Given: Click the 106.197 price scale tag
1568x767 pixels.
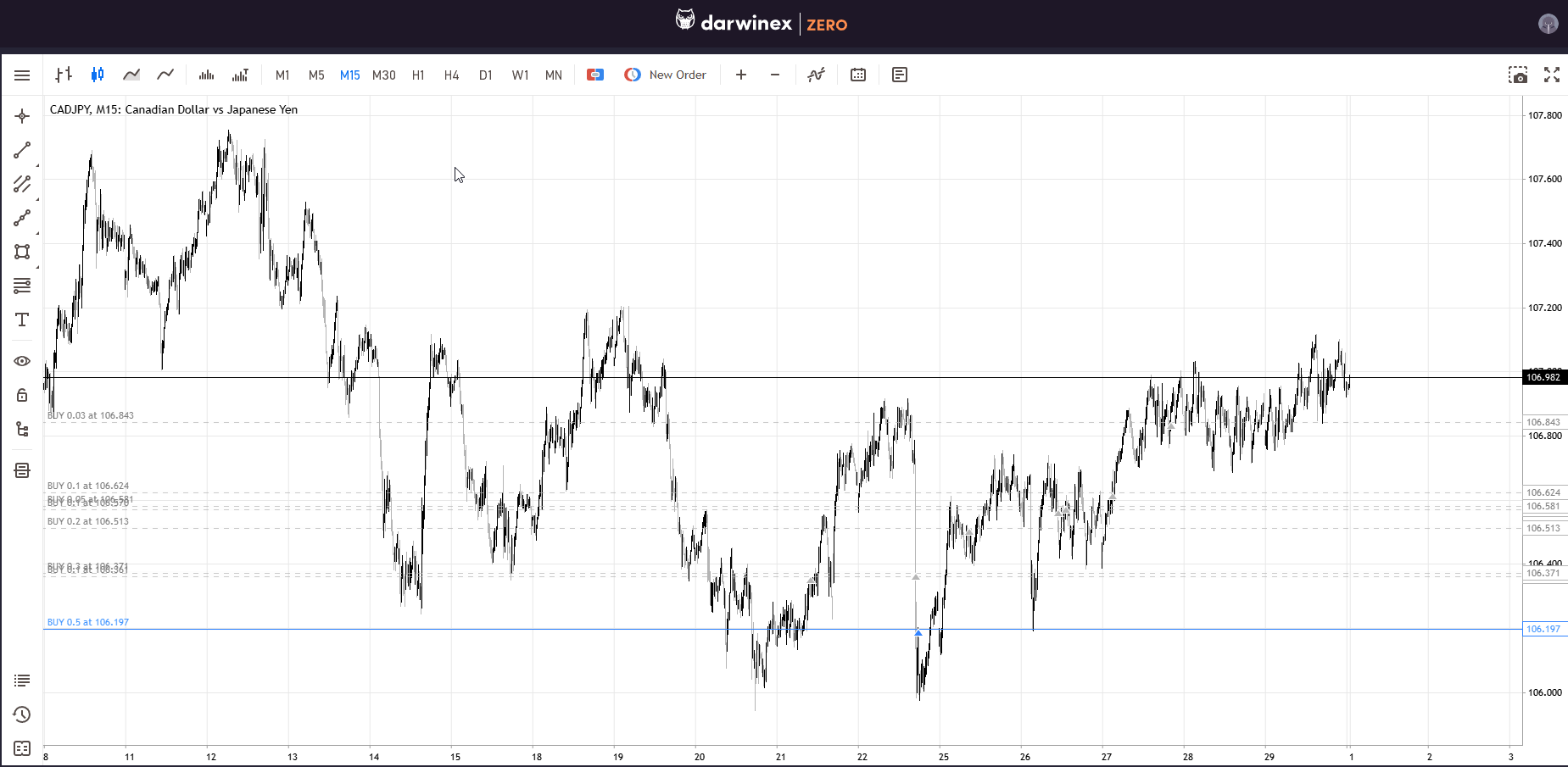Looking at the screenshot, I should tap(1544, 629).
